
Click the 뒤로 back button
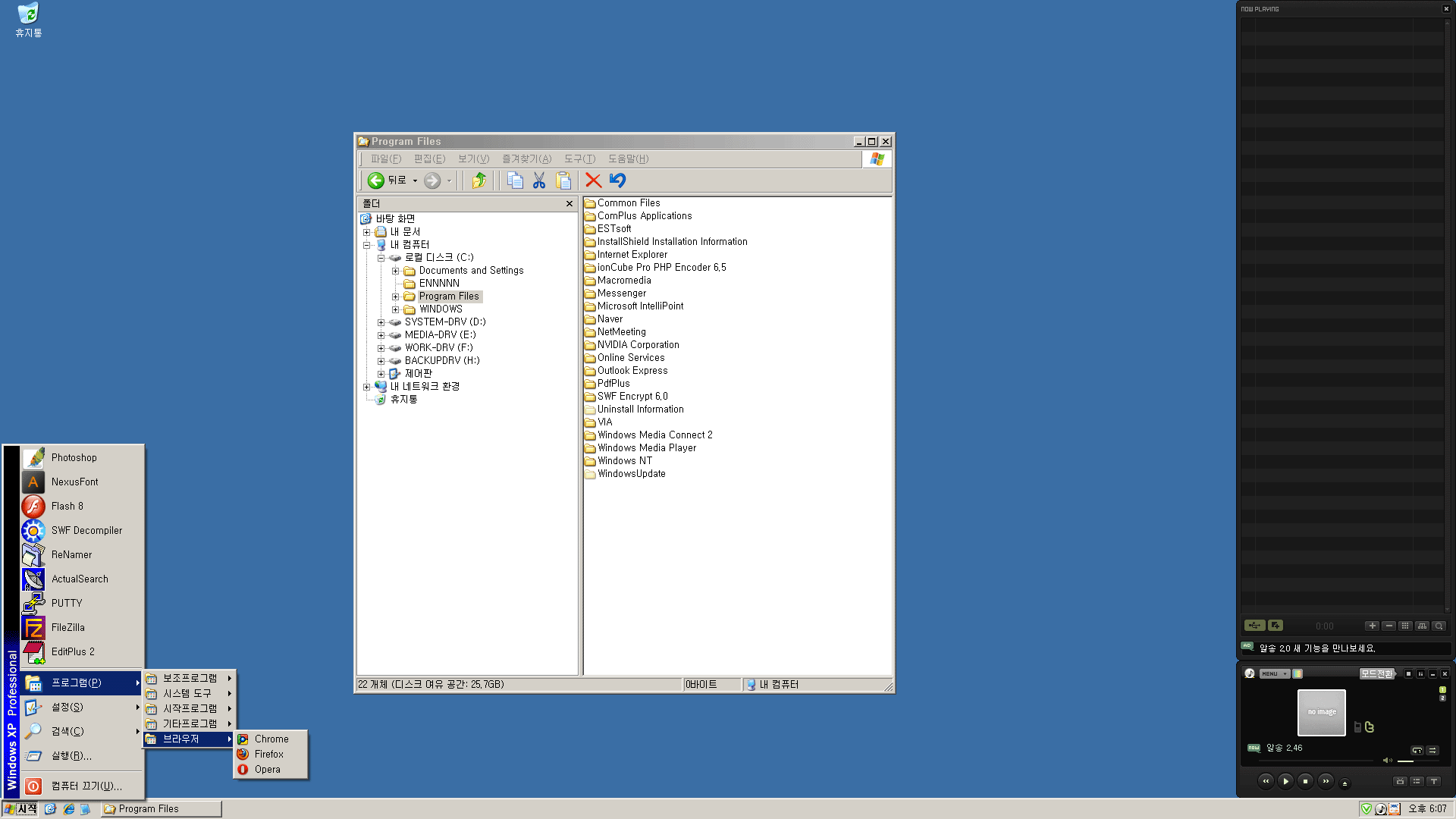pos(387,180)
